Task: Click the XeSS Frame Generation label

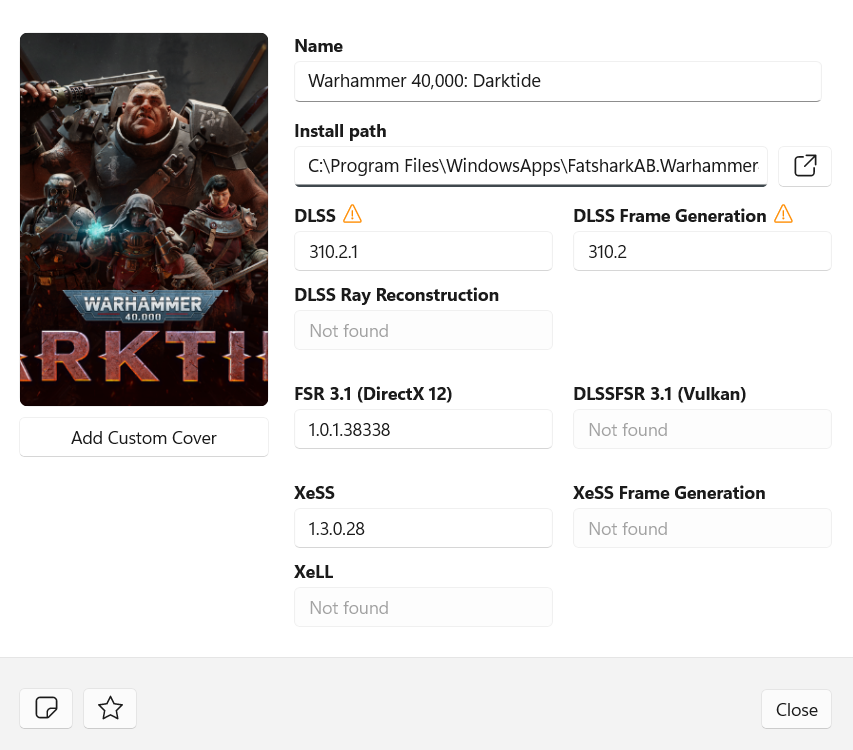Action: point(669,493)
